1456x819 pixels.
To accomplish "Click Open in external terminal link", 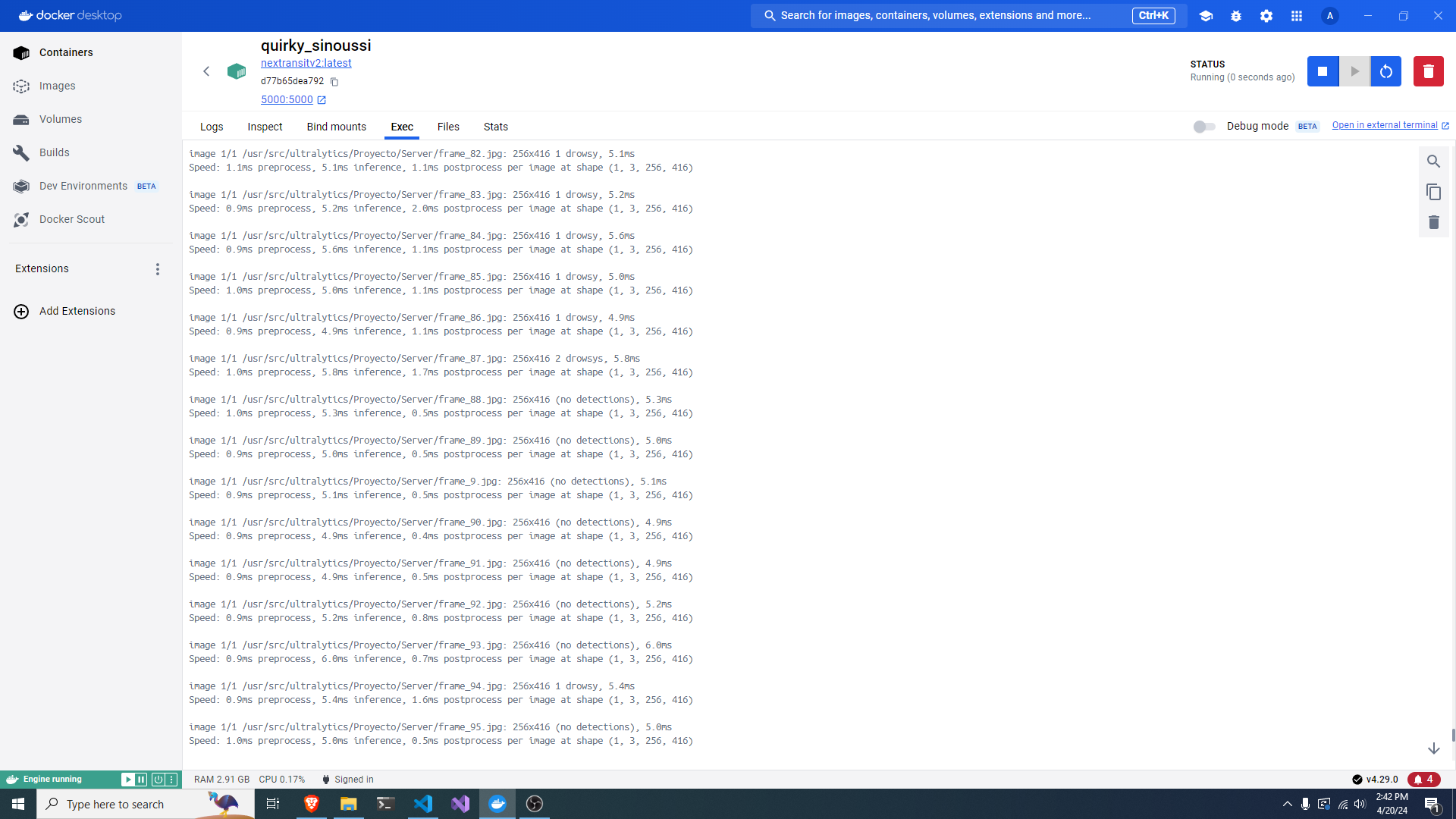I will coord(1384,126).
